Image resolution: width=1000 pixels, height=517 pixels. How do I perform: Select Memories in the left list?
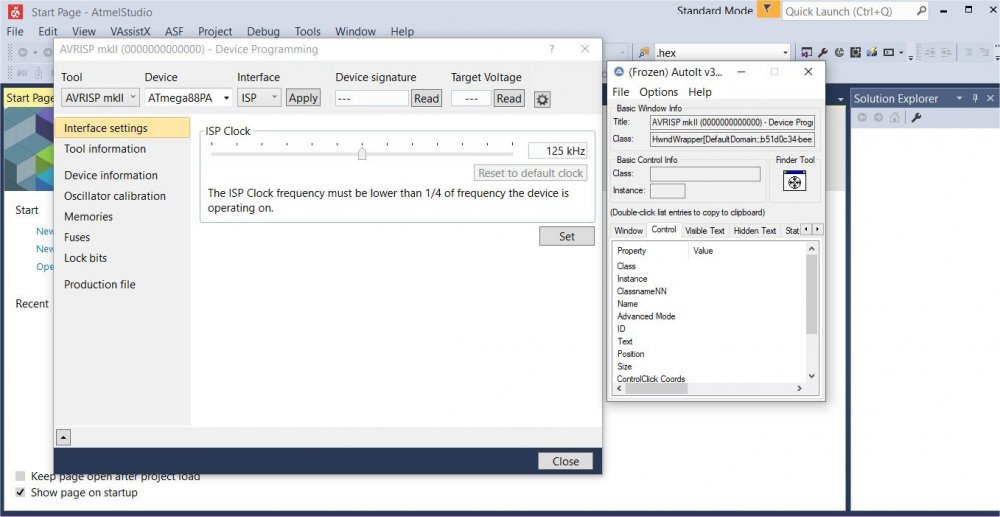tap(88, 217)
